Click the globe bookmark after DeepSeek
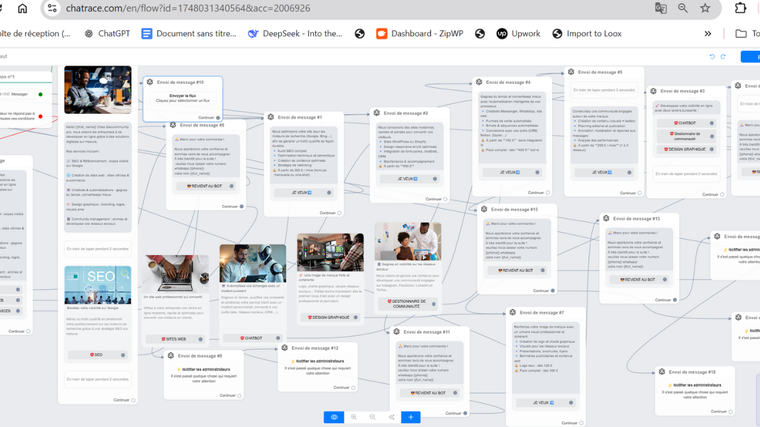 coord(360,33)
